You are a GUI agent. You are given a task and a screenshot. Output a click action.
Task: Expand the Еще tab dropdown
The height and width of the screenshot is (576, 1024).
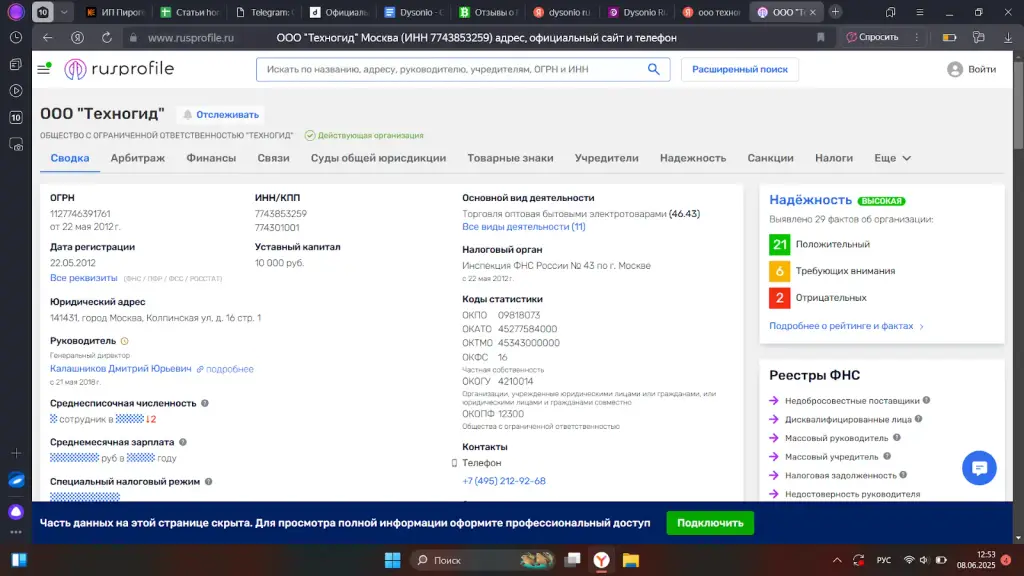point(892,158)
